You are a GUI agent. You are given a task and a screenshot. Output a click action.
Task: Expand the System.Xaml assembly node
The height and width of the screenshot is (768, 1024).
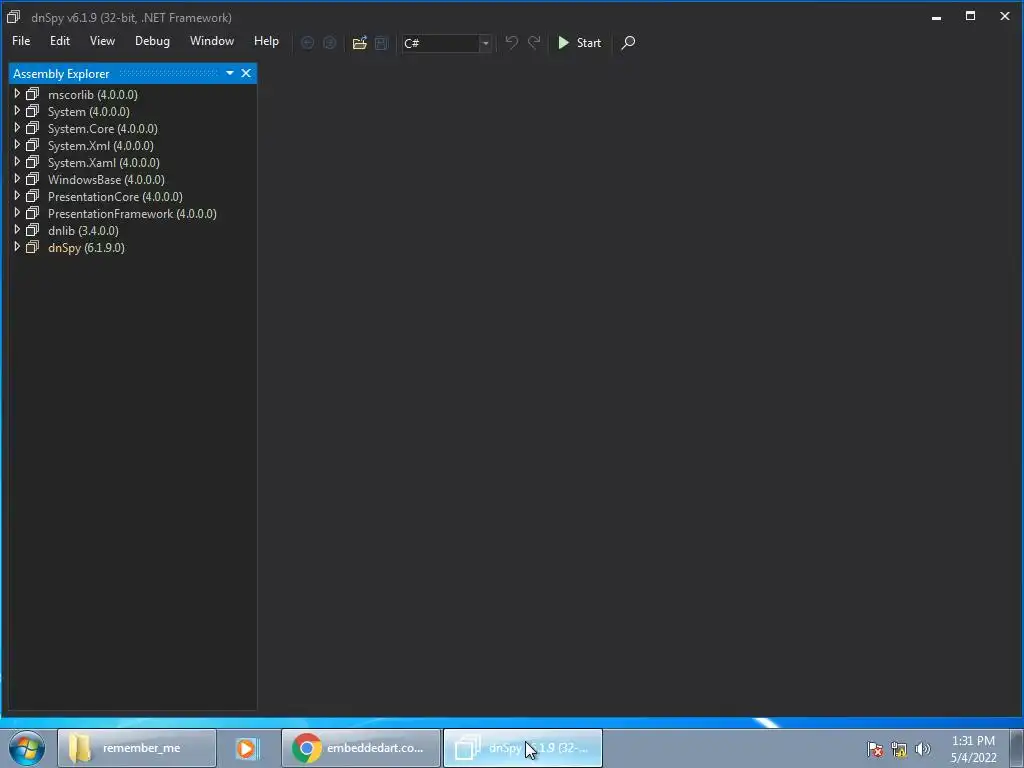pyautogui.click(x=17, y=162)
